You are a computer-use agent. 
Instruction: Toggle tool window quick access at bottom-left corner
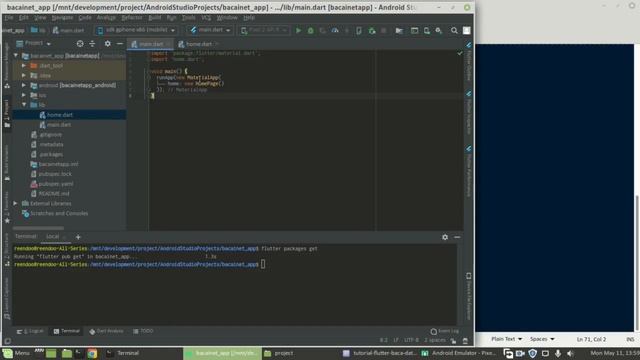(x=7, y=341)
